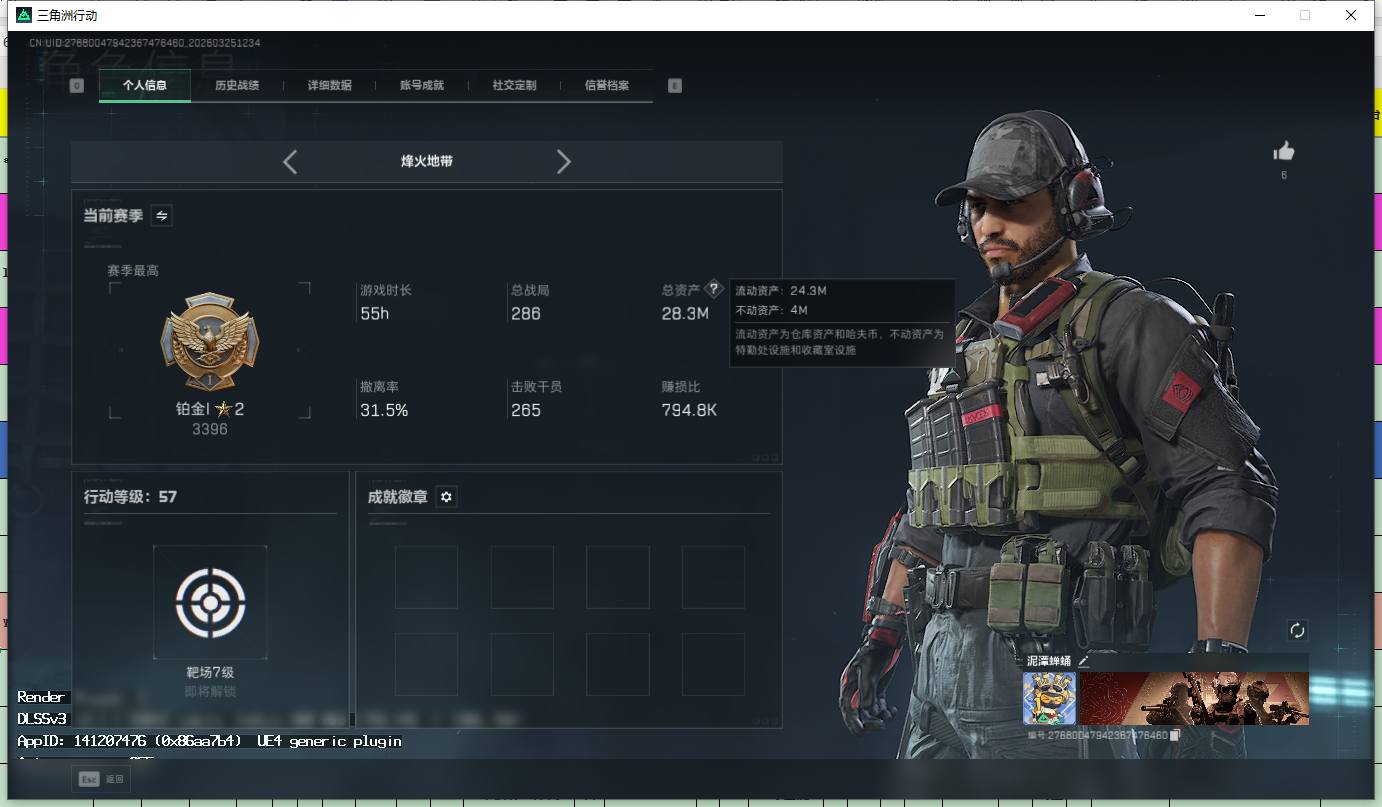Close the 三角洲行动 window
This screenshot has height=807, width=1382.
[x=1351, y=15]
